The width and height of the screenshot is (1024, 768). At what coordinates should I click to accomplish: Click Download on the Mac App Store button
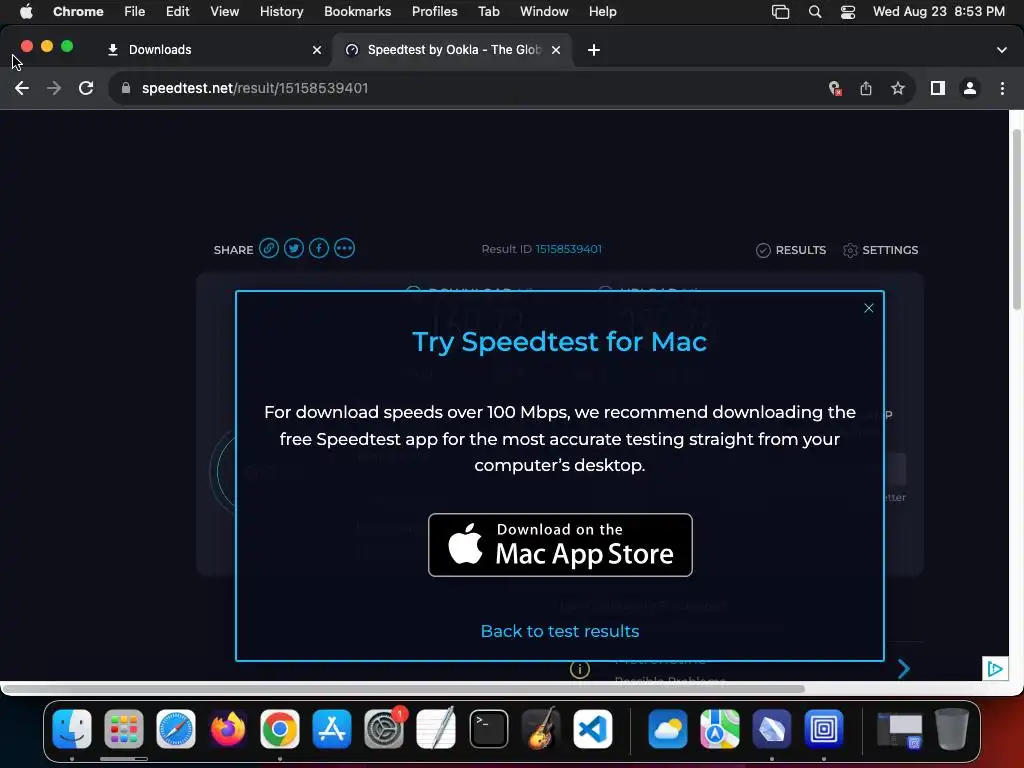coord(560,545)
